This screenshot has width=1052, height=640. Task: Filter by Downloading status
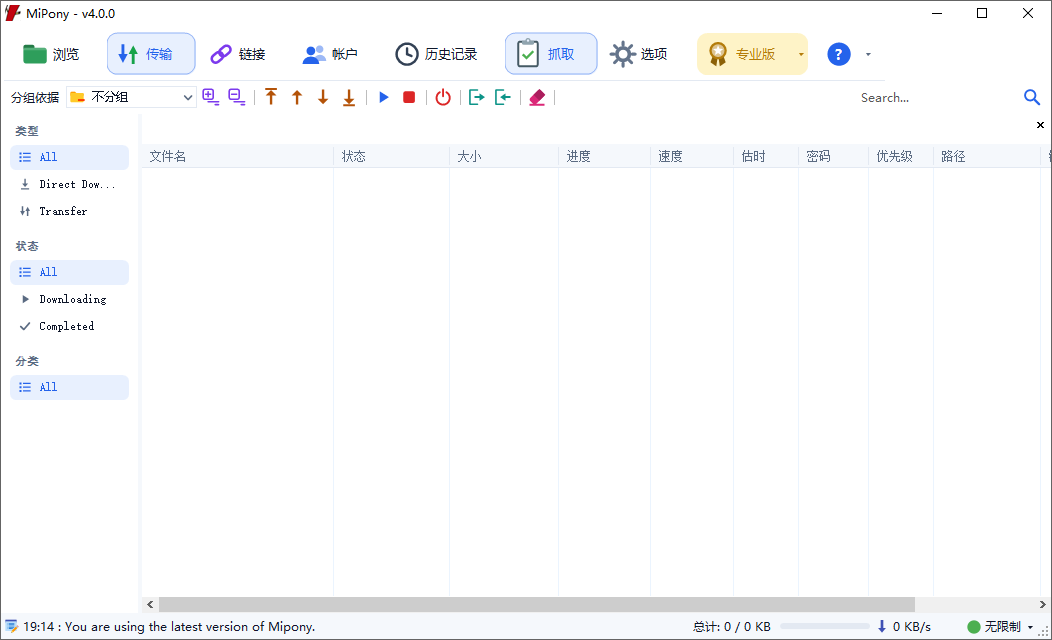pyautogui.click(x=69, y=299)
